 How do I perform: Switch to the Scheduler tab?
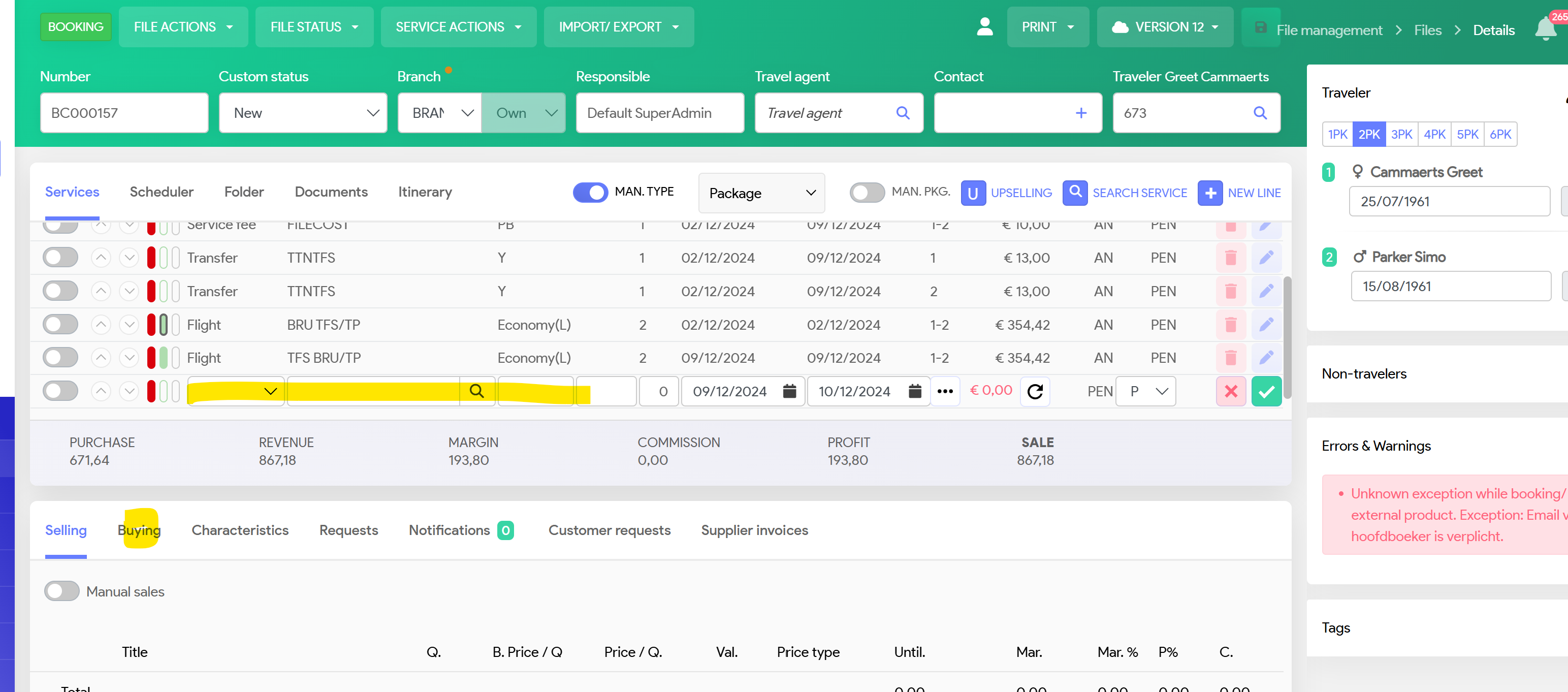pyautogui.click(x=162, y=192)
